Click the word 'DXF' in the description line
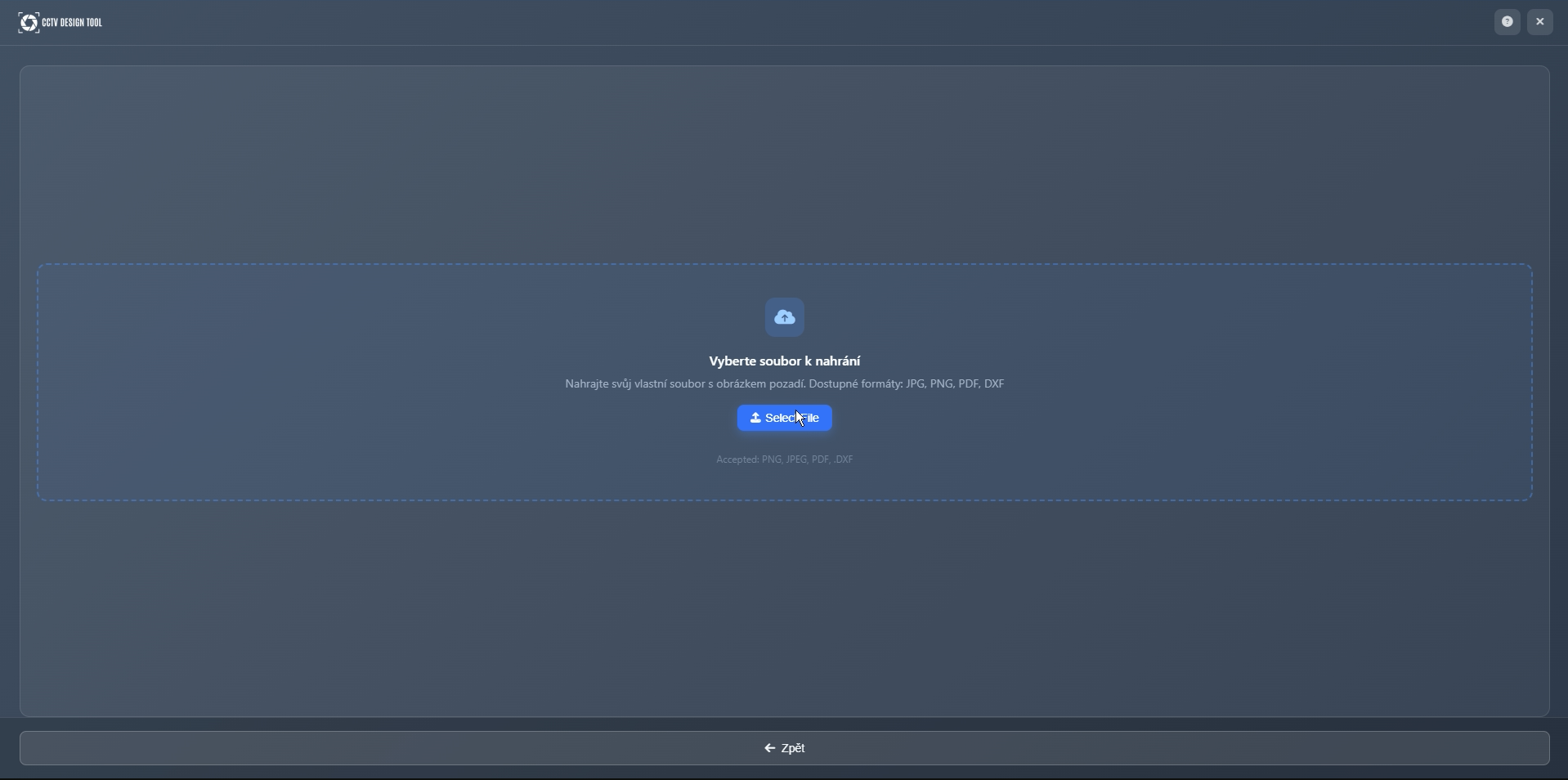The width and height of the screenshot is (1568, 780). [x=994, y=384]
